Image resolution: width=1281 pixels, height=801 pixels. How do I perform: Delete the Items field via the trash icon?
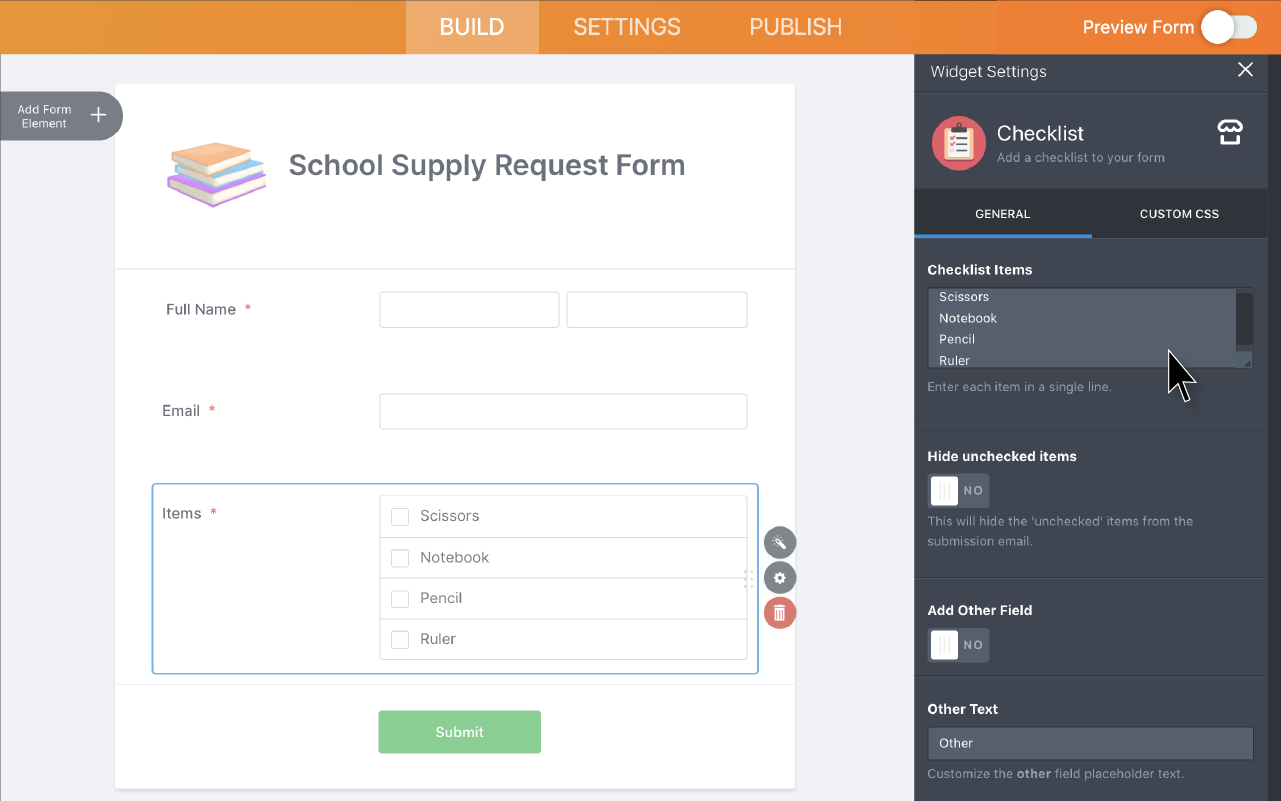(780, 612)
